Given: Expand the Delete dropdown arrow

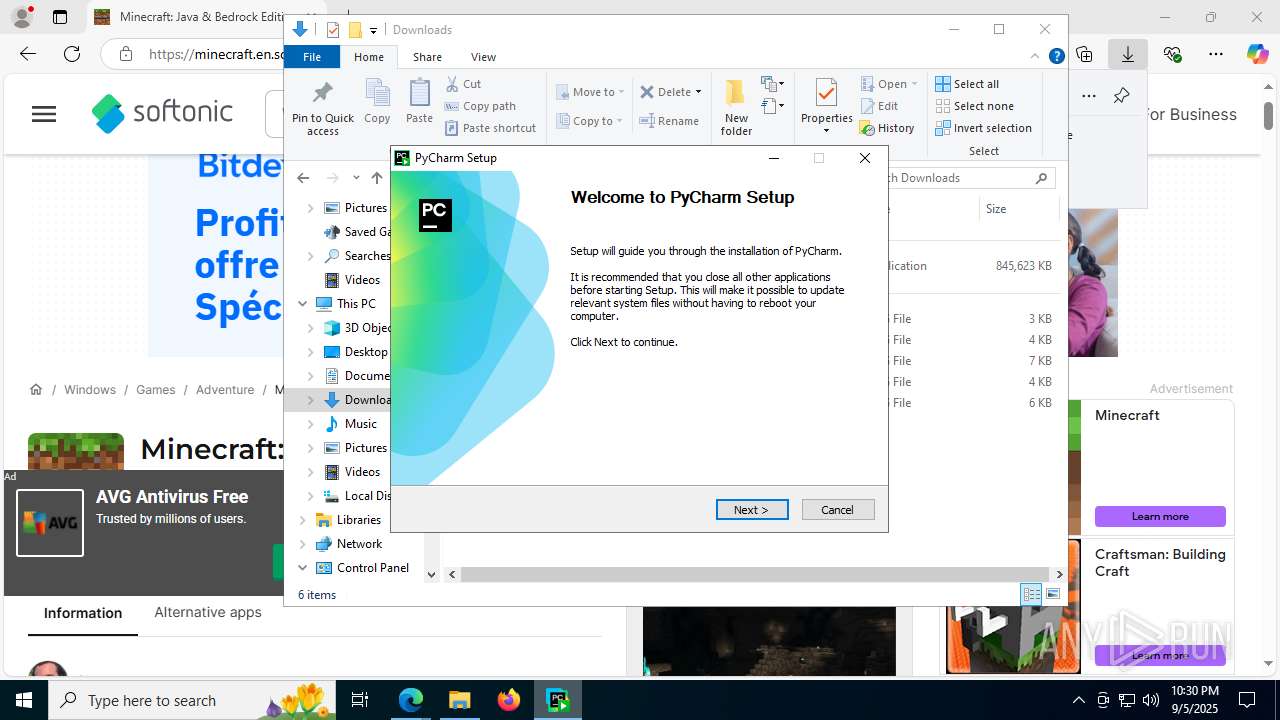Looking at the screenshot, I should tap(698, 92).
